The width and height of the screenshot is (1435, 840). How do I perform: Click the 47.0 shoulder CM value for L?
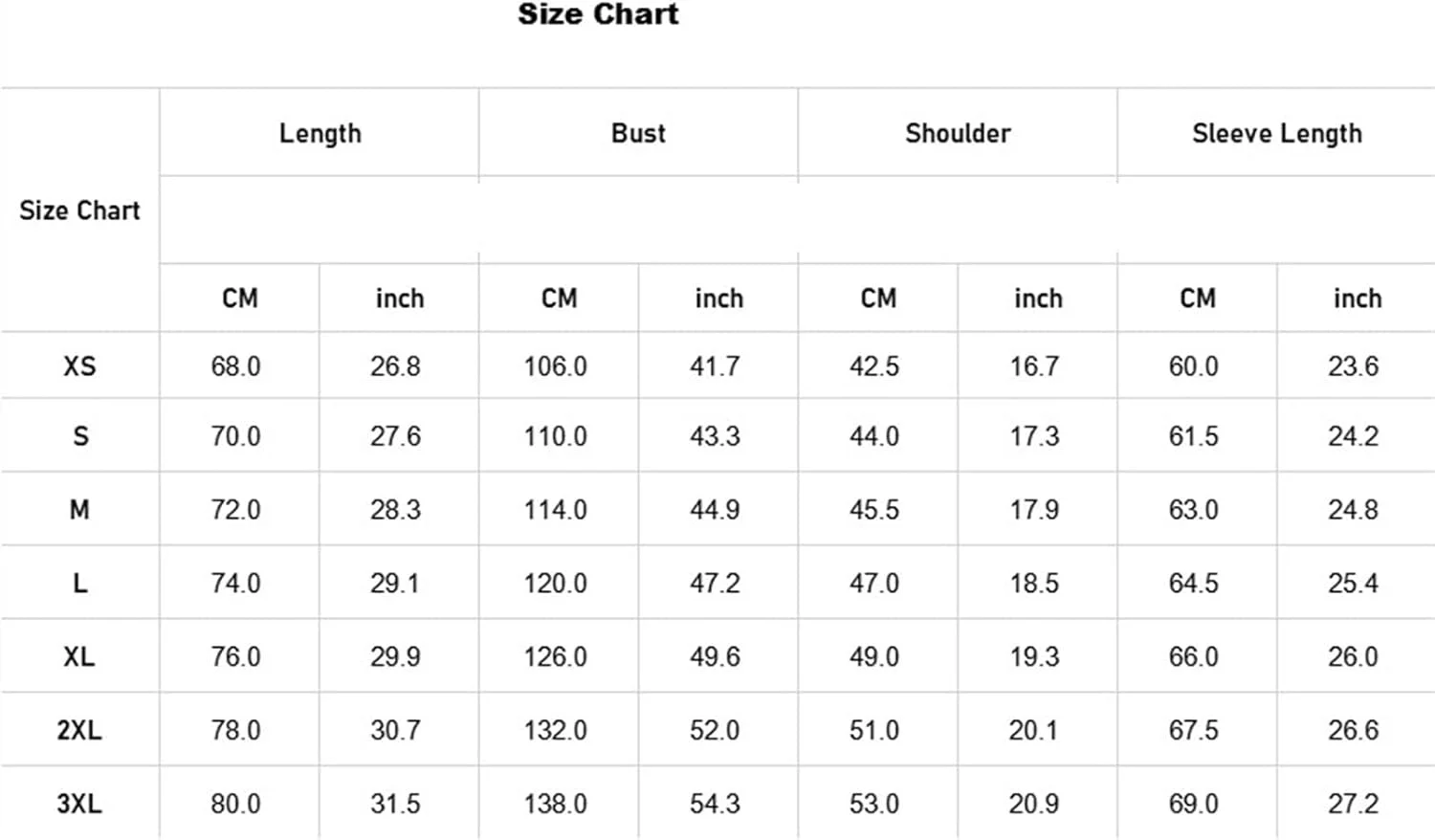[x=873, y=584]
